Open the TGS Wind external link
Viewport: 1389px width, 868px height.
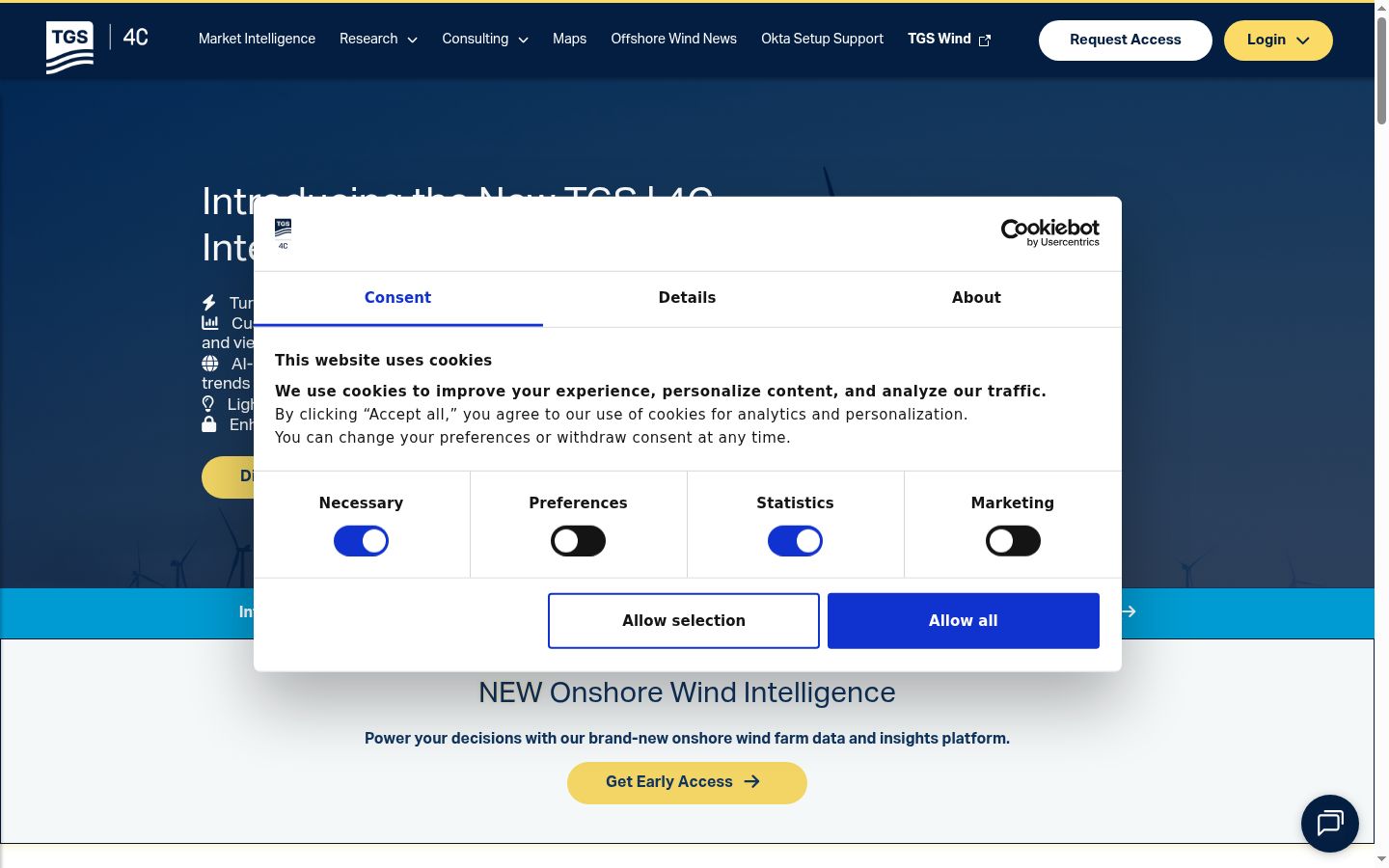[x=949, y=39]
